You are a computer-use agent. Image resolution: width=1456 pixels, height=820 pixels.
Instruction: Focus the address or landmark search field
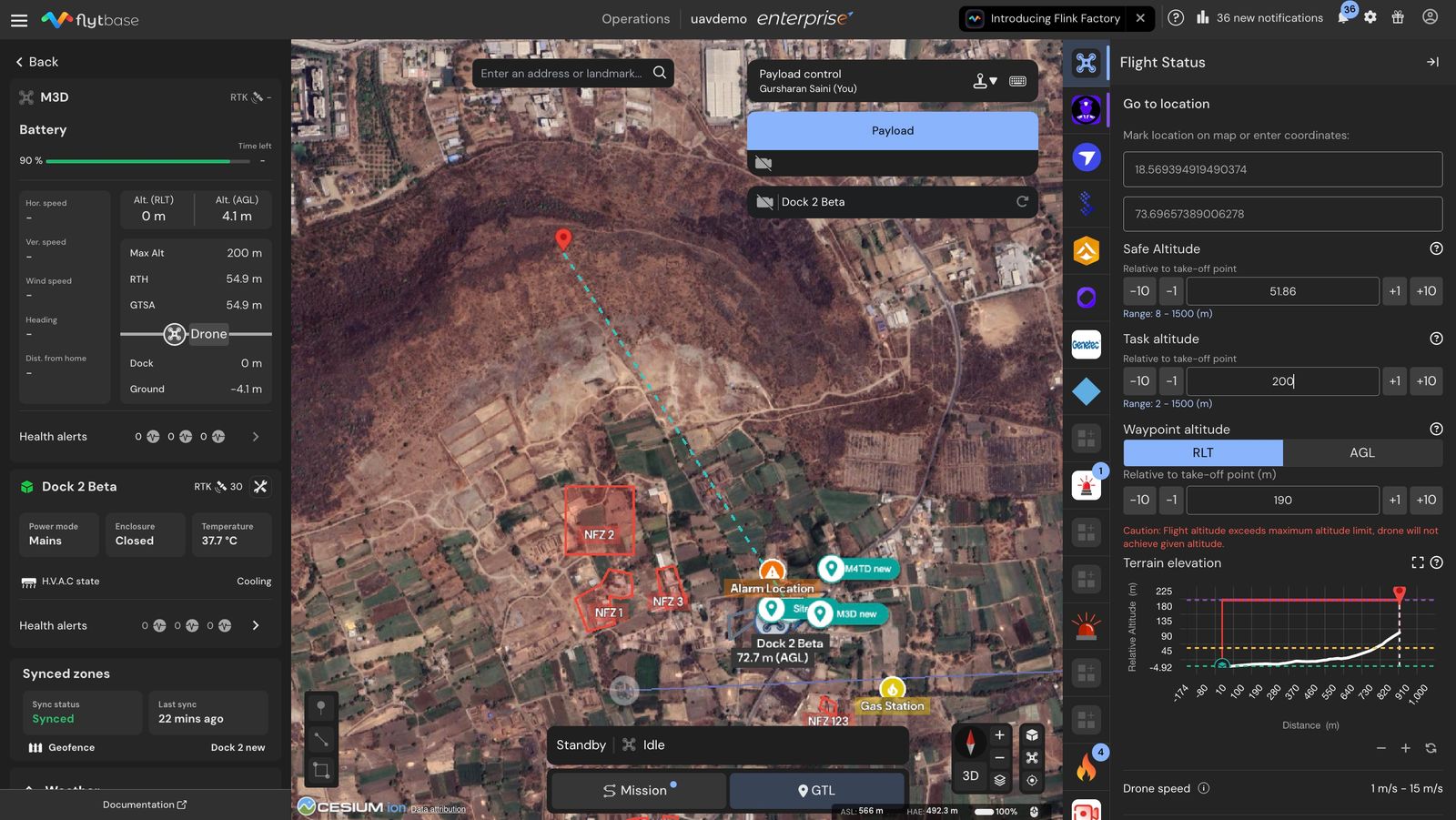561,73
